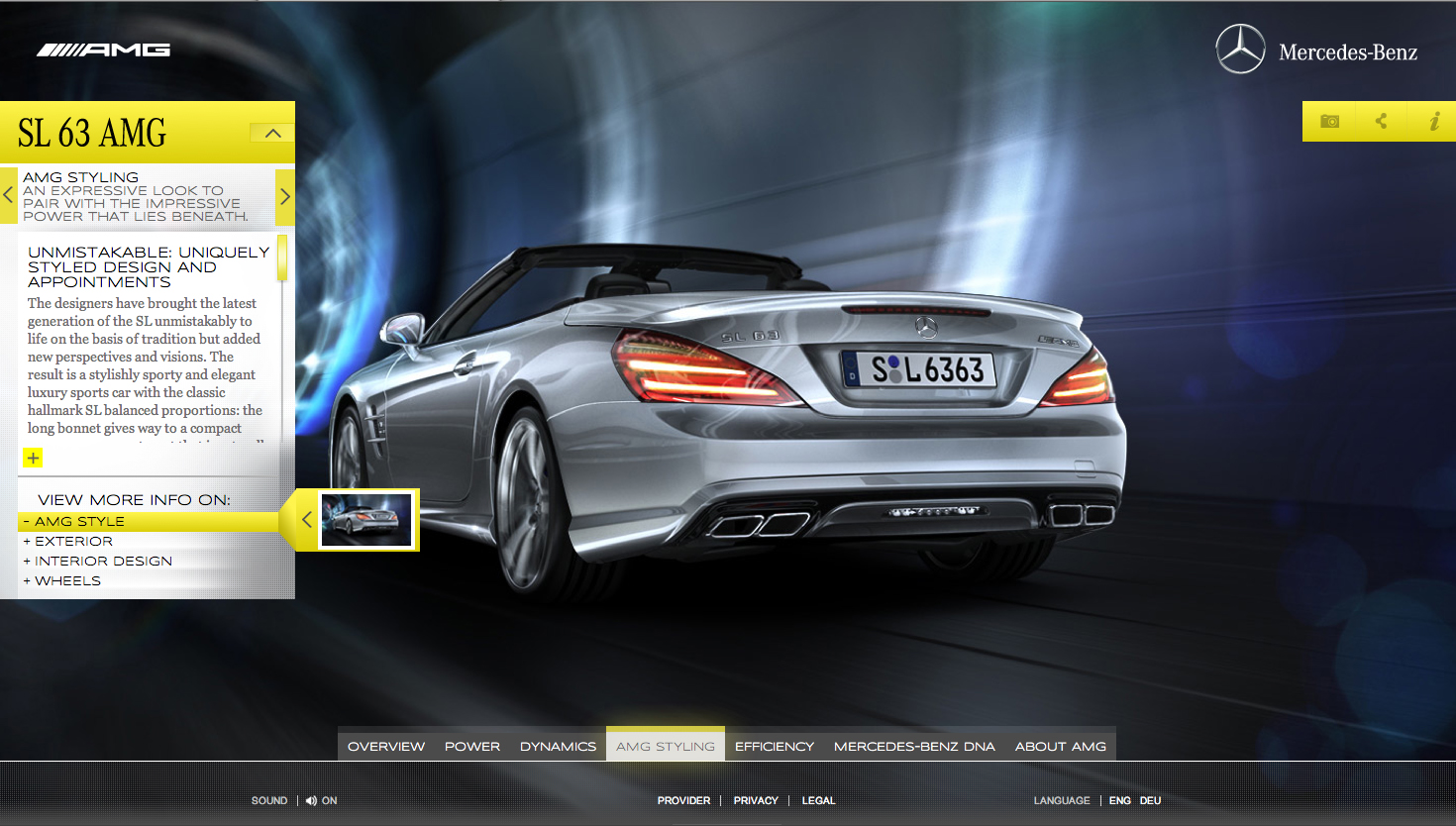
Task: Select the AMG Styling tab
Action: [x=666, y=746]
